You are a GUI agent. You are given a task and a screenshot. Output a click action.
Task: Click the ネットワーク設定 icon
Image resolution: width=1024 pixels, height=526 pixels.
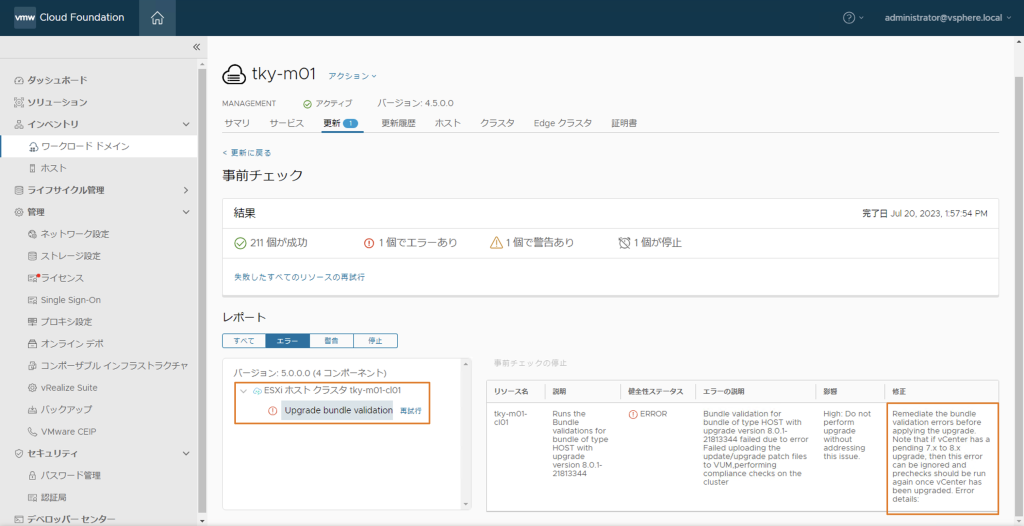pos(33,234)
